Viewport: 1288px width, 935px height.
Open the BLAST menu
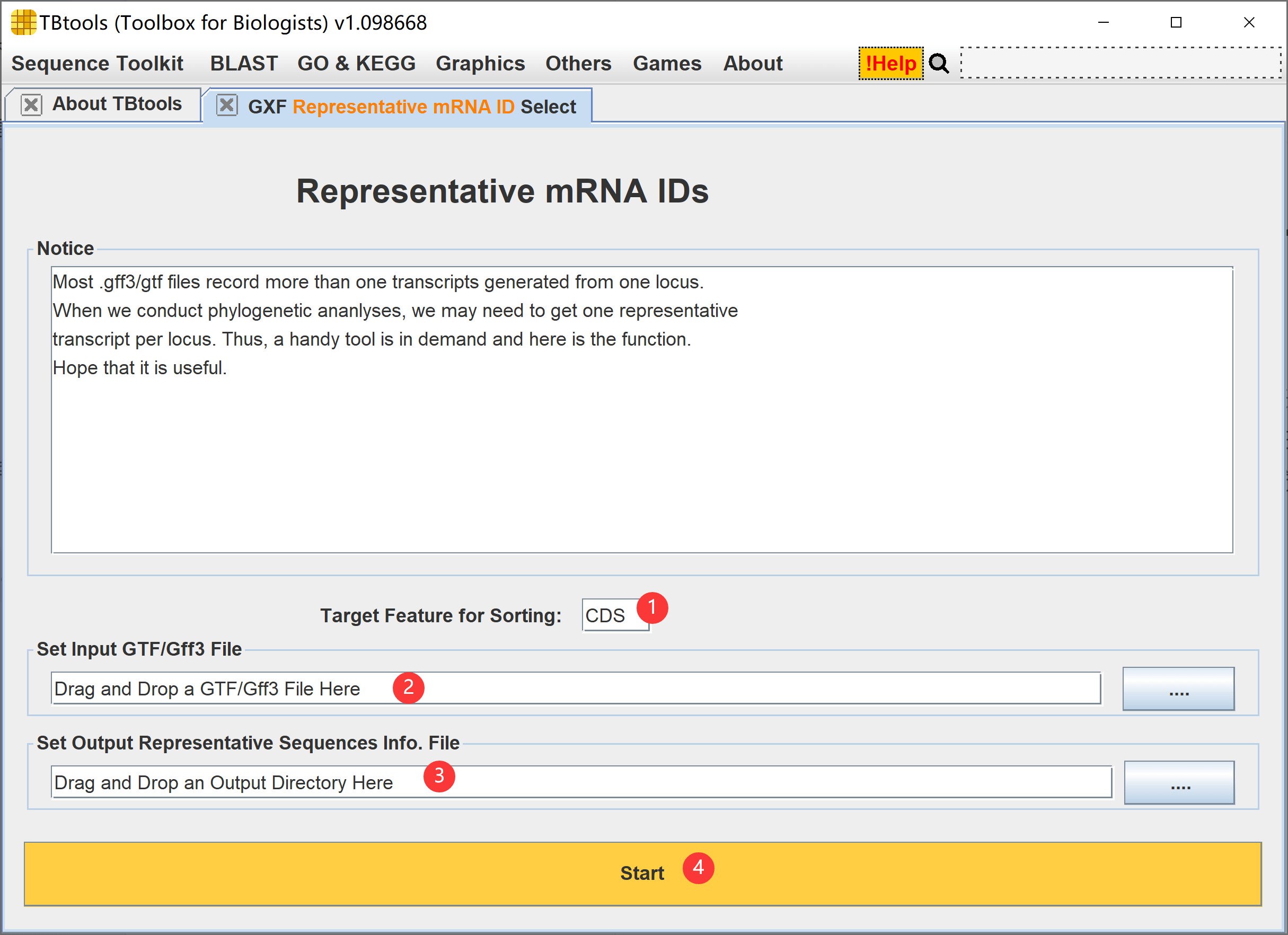point(244,64)
